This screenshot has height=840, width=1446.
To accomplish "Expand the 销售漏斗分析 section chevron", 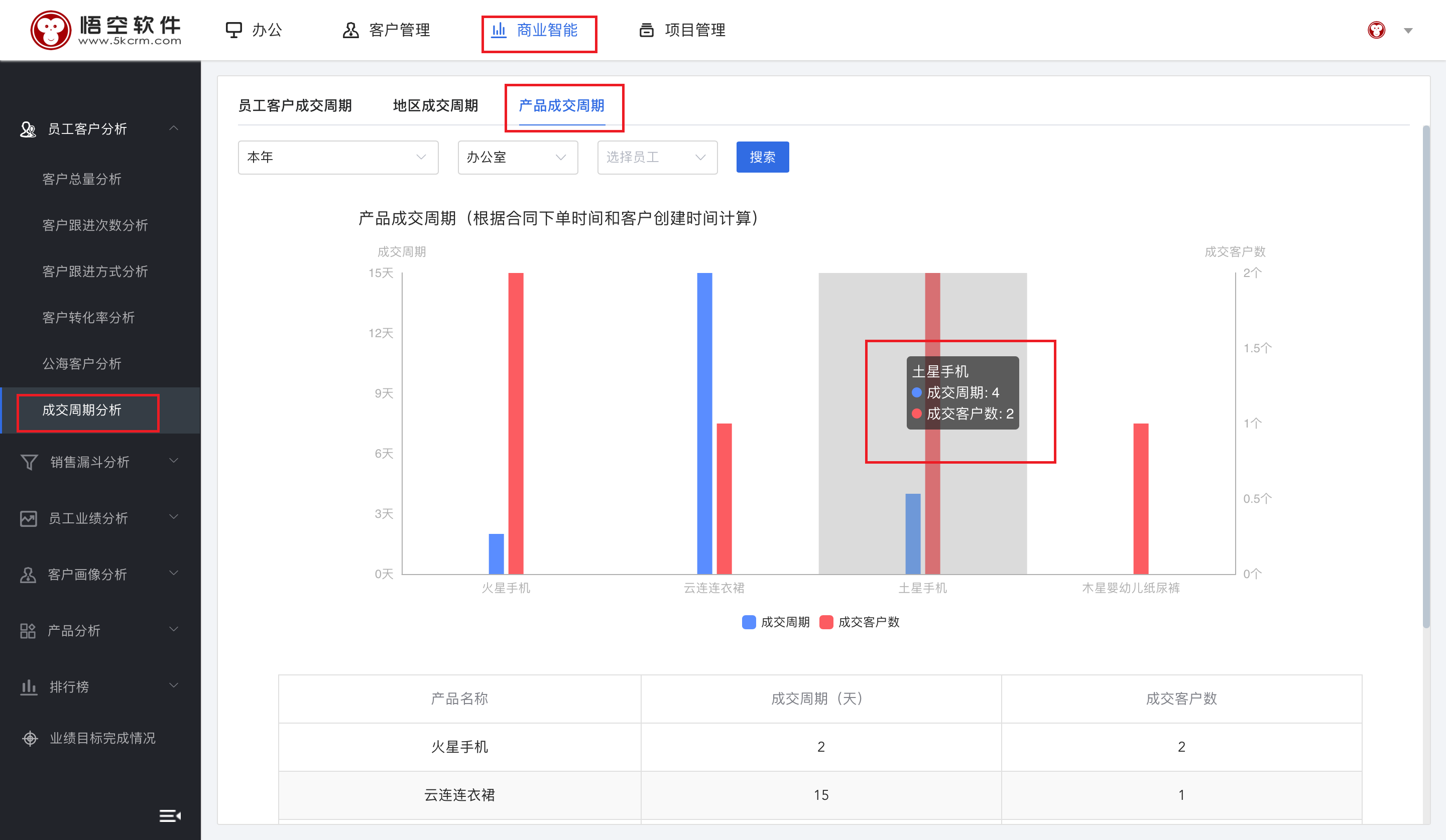I will (174, 461).
